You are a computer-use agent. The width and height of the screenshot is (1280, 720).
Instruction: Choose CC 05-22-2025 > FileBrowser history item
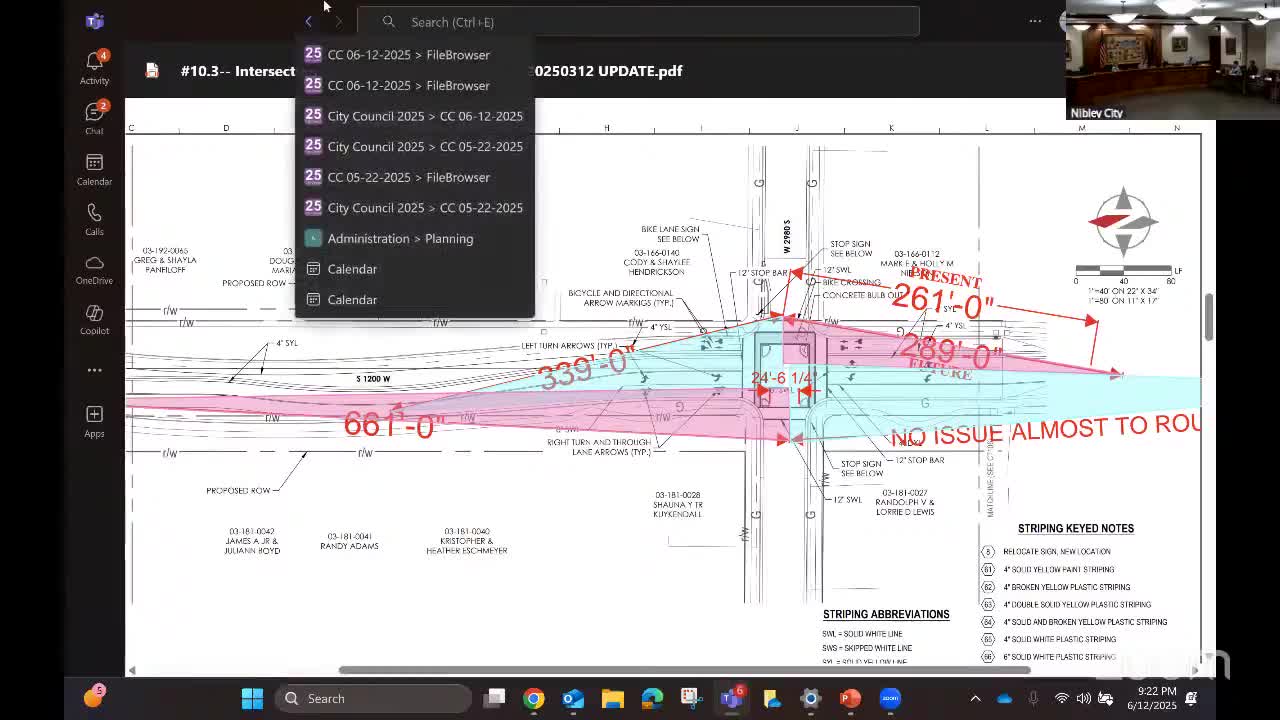point(408,177)
